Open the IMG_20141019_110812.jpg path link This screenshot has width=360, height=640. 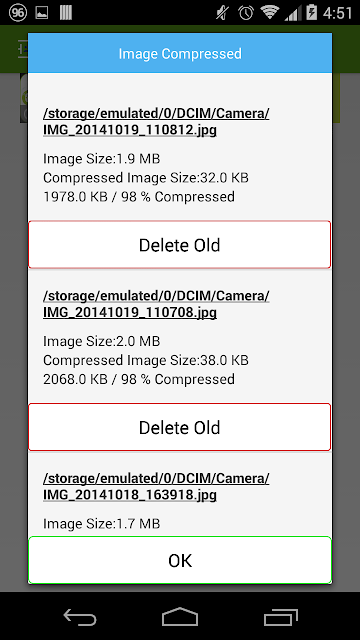tap(156, 122)
